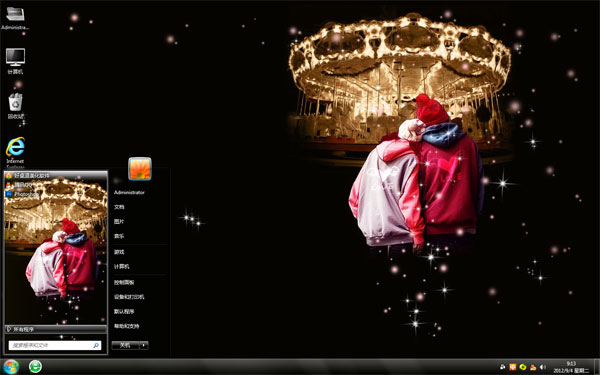Image resolution: width=600 pixels, height=375 pixels.
Task: Click the green circular tray icon
Action: [523, 367]
